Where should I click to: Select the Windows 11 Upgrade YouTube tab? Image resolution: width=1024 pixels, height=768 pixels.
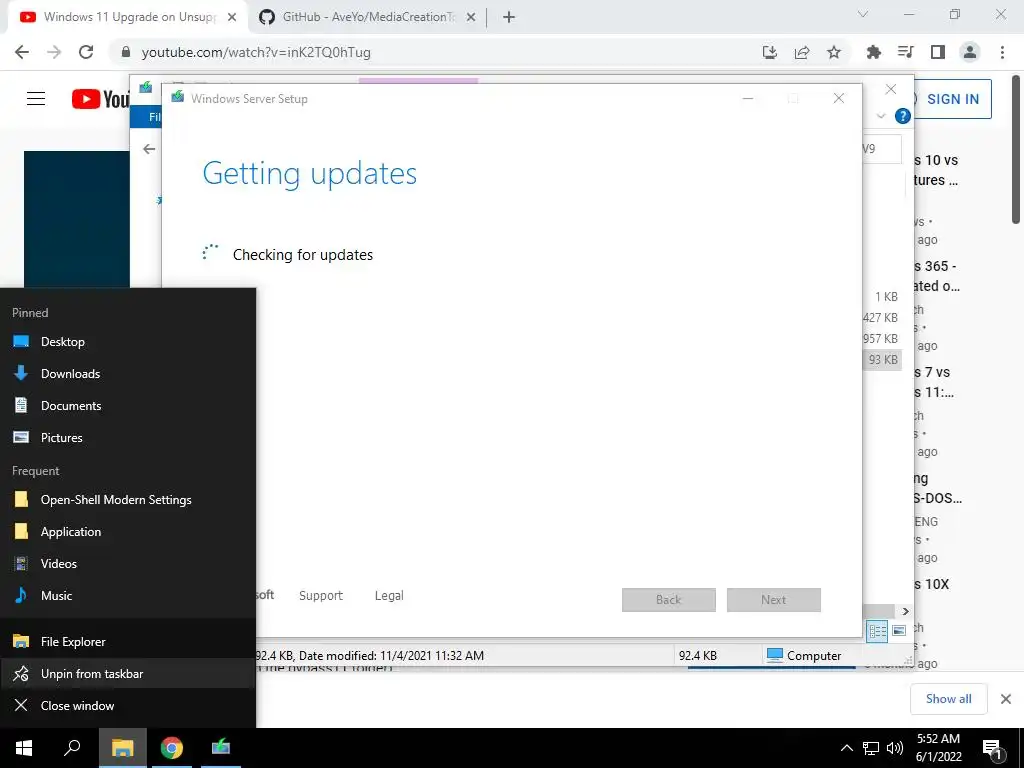128,17
